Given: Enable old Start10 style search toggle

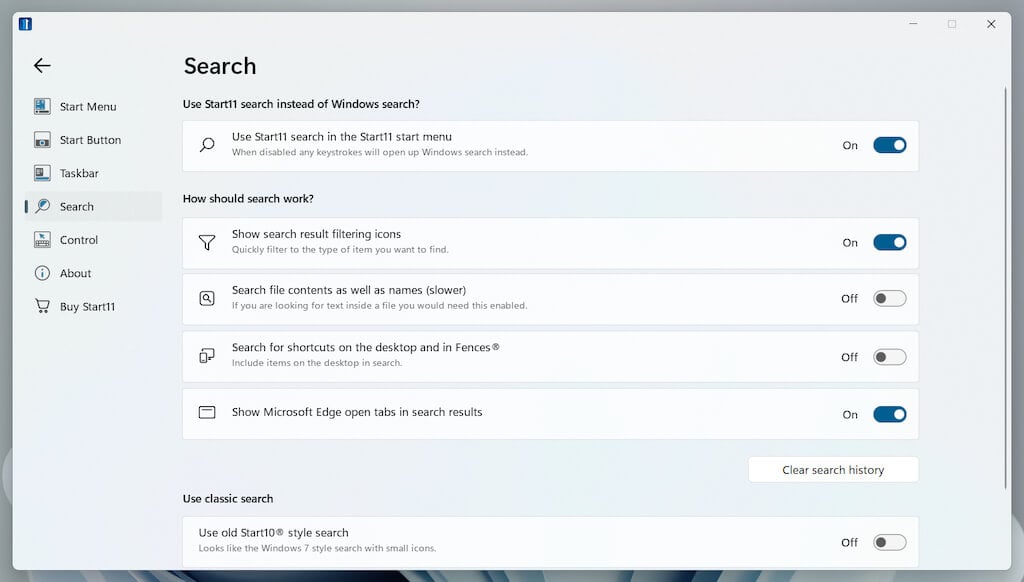Looking at the screenshot, I should point(889,542).
